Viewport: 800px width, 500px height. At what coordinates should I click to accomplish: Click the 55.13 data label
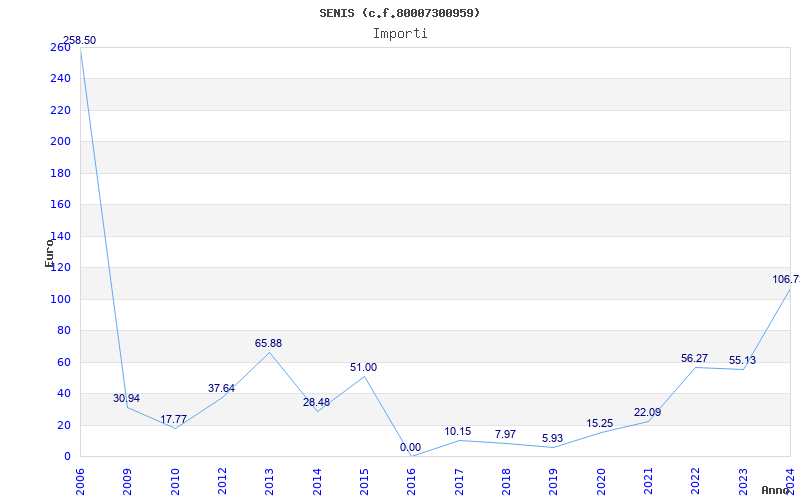pos(742,361)
